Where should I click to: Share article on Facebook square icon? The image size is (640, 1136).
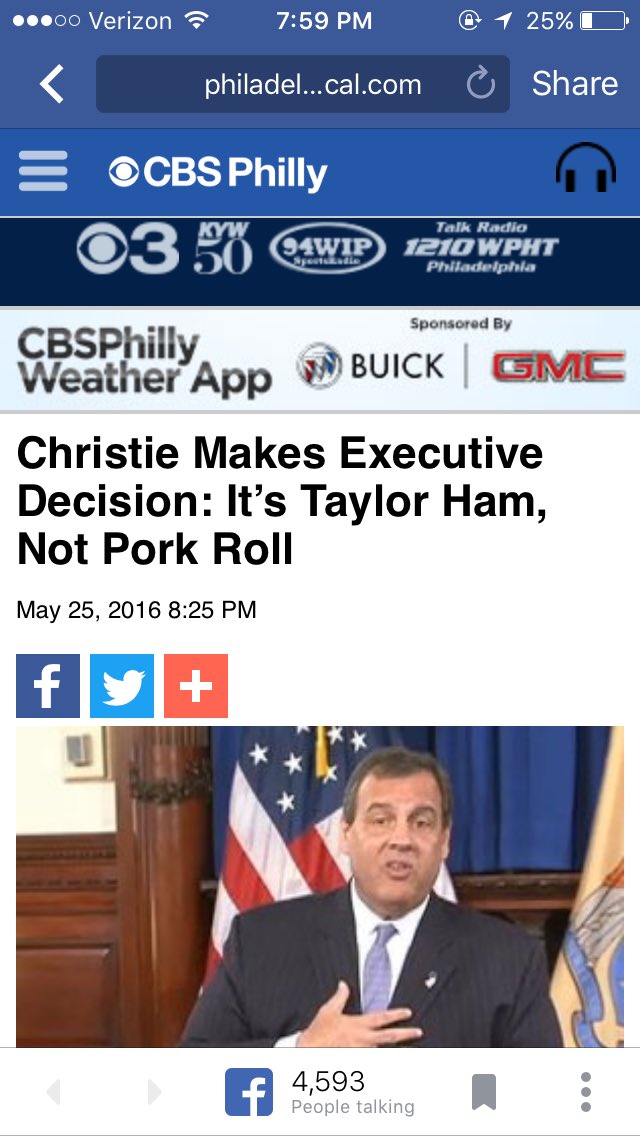48,685
